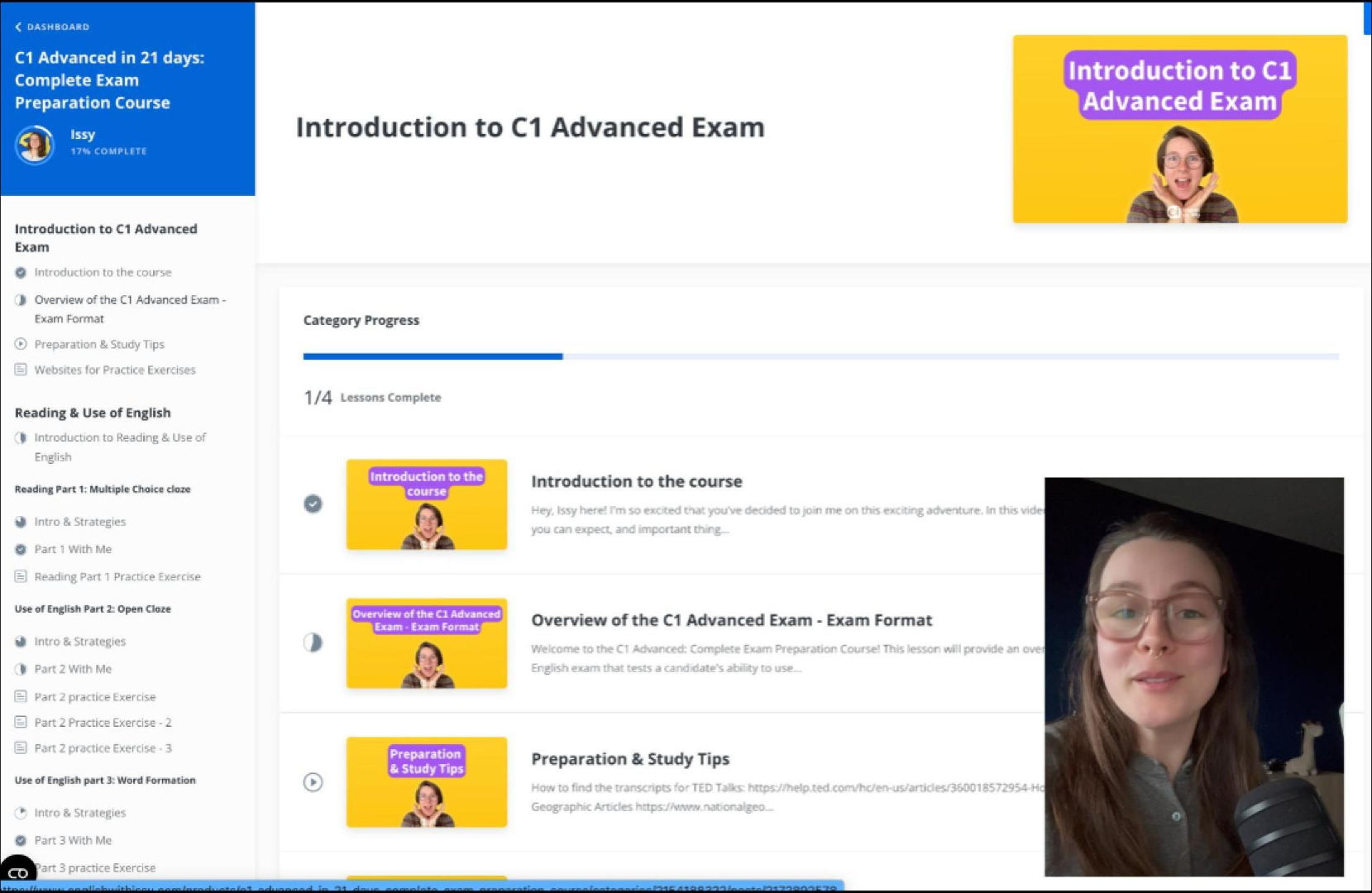Image resolution: width=1372 pixels, height=893 pixels.
Task: Click the Intro & Strategies icon under Open Cloze
Action: (21, 642)
